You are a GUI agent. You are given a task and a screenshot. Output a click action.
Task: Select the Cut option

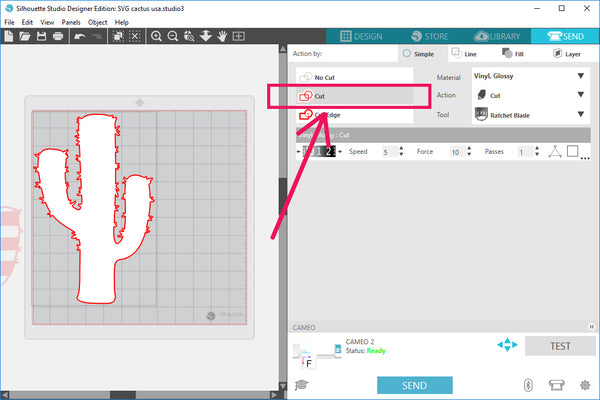coord(355,96)
